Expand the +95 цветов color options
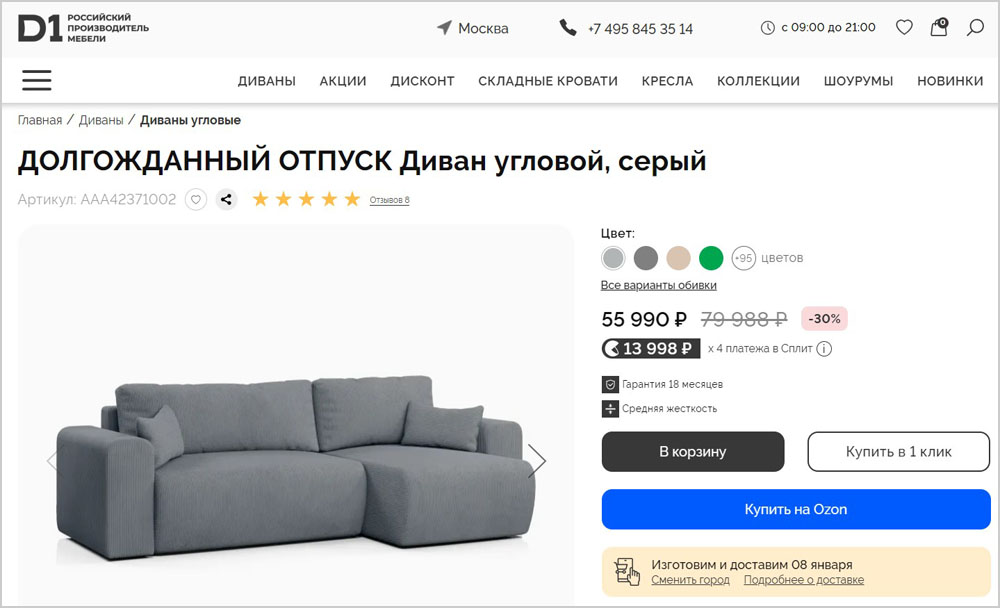The image size is (1000, 608). [x=743, y=258]
